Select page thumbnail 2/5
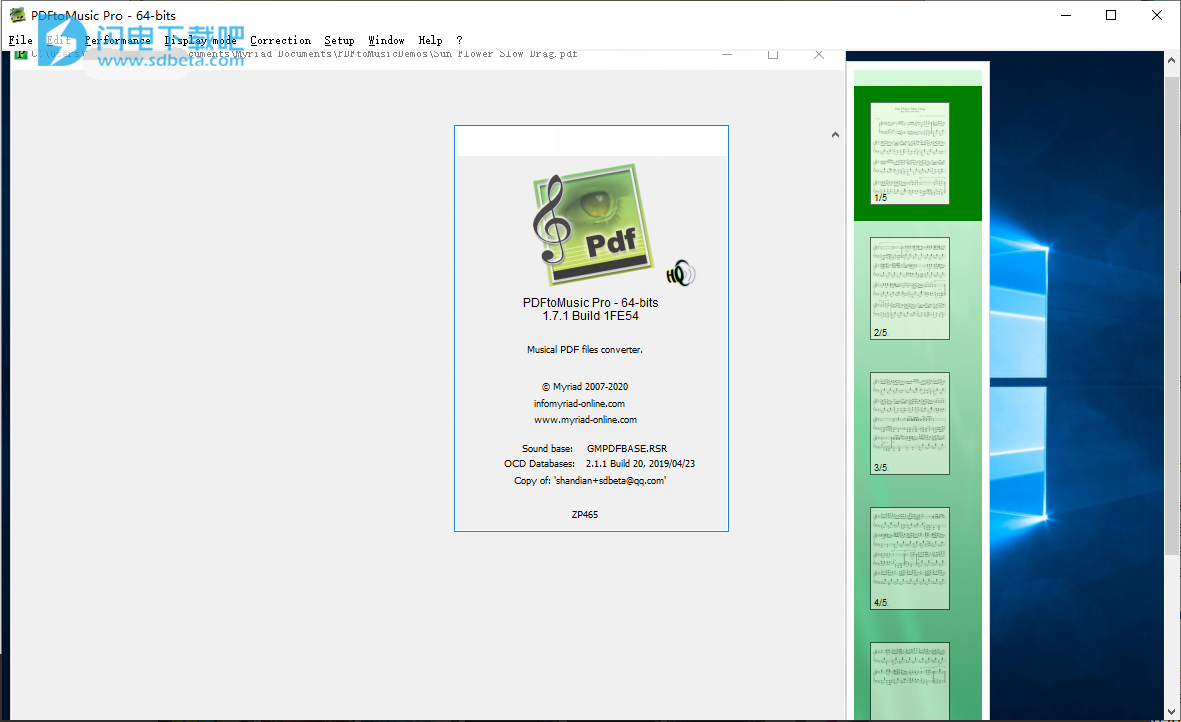 [910, 288]
